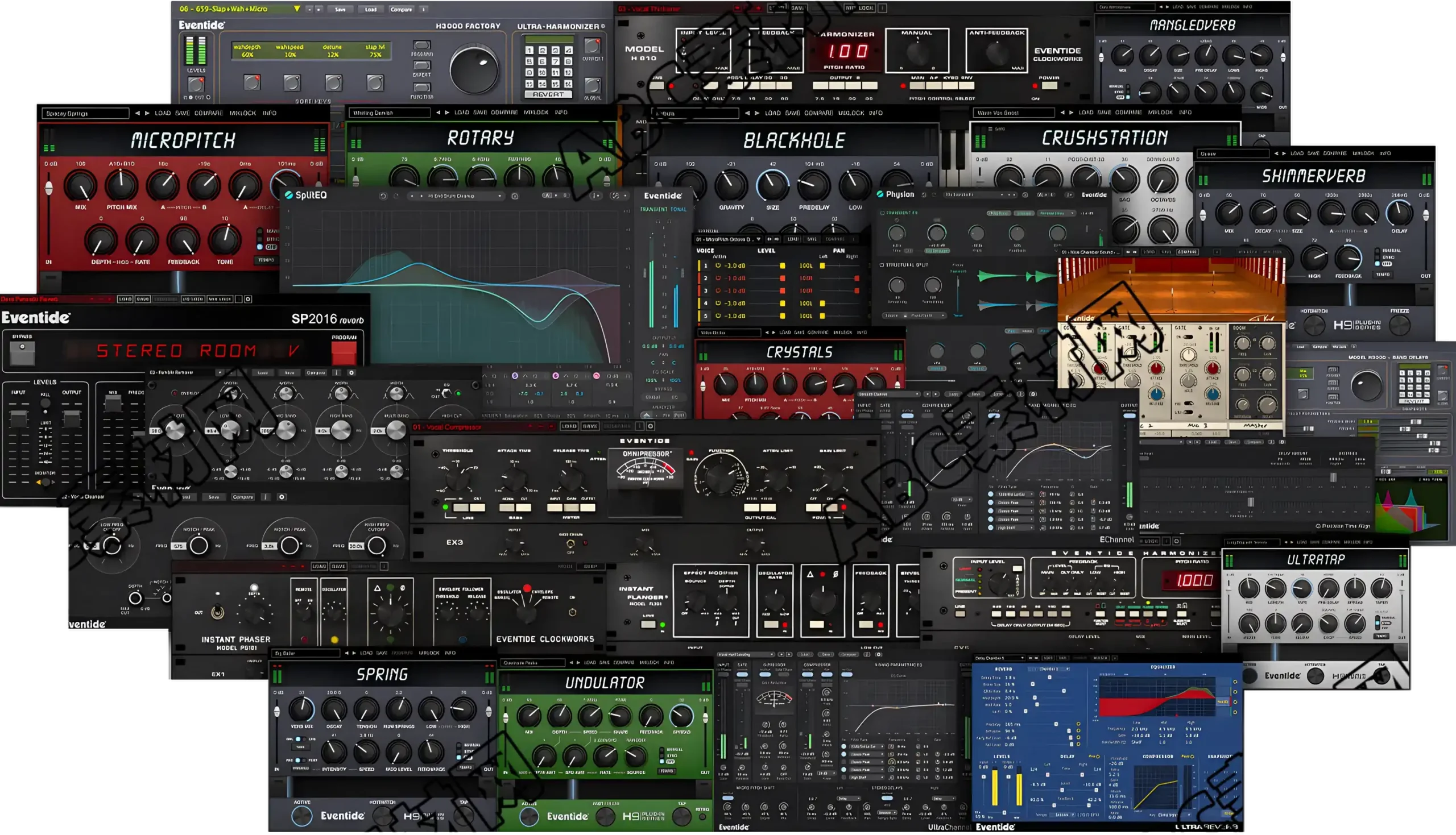Click the SplitEQ logo icon

point(289,195)
